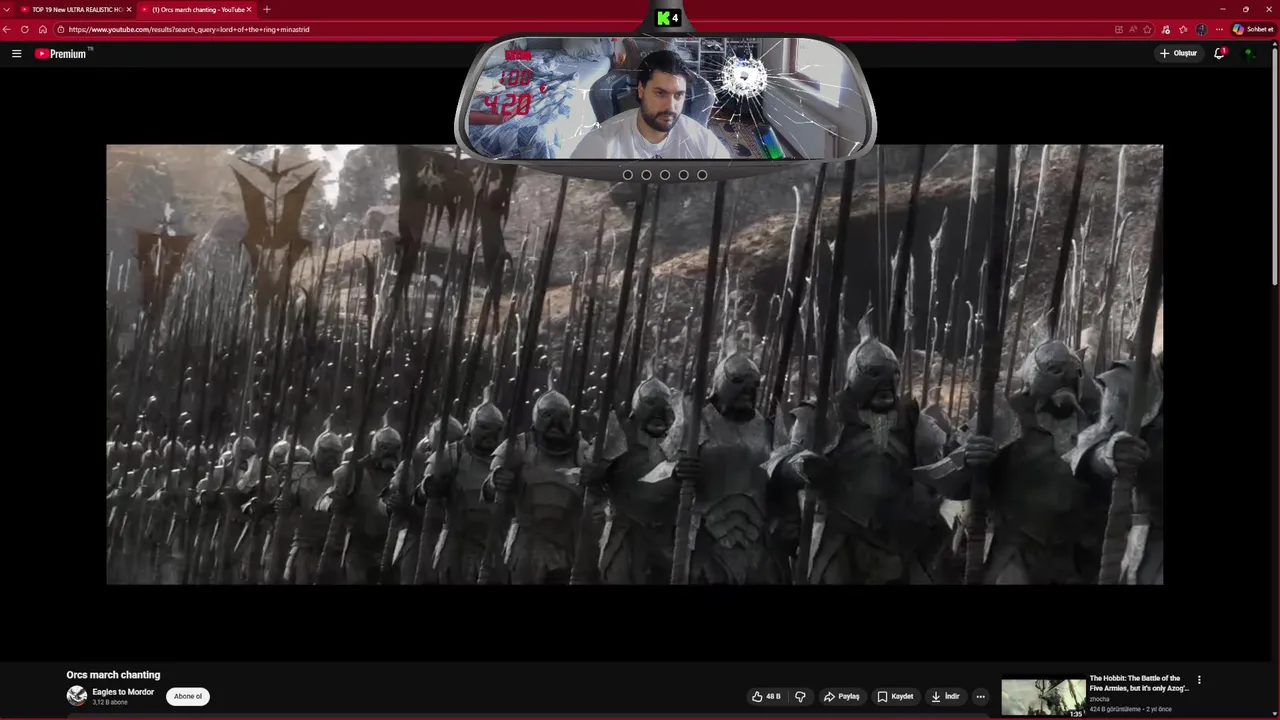Open more actions three-dot menu beside İndir

click(x=980, y=696)
